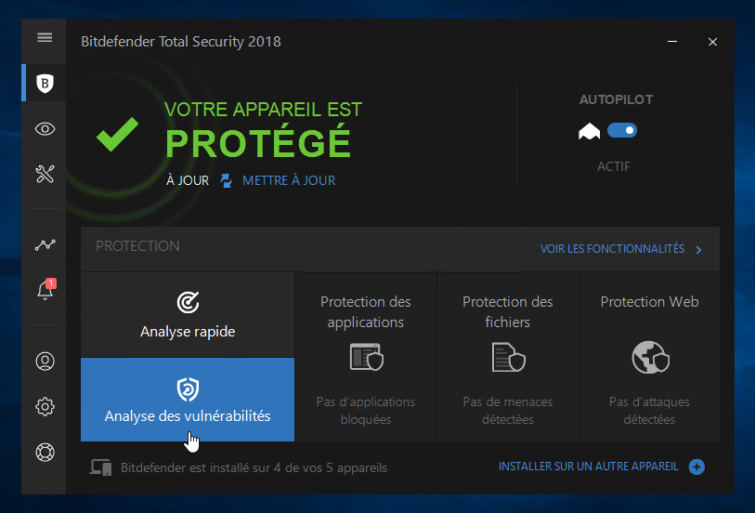Screen dimensions: 755x513
Task: Click the file protection document icon
Action: (508, 357)
